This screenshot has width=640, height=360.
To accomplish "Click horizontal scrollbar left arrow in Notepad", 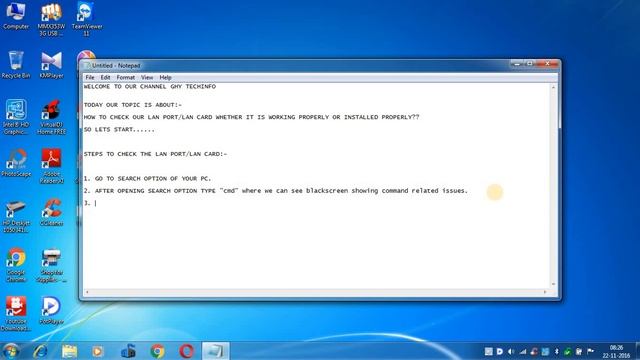I will point(87,292).
